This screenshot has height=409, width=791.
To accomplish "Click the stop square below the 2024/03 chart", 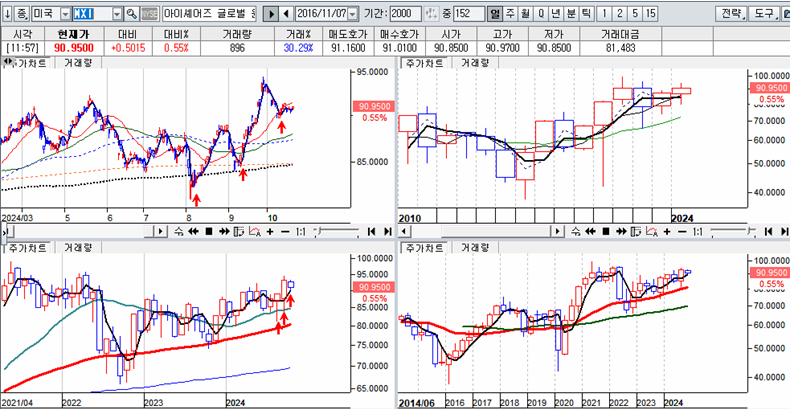I will pos(209,231).
